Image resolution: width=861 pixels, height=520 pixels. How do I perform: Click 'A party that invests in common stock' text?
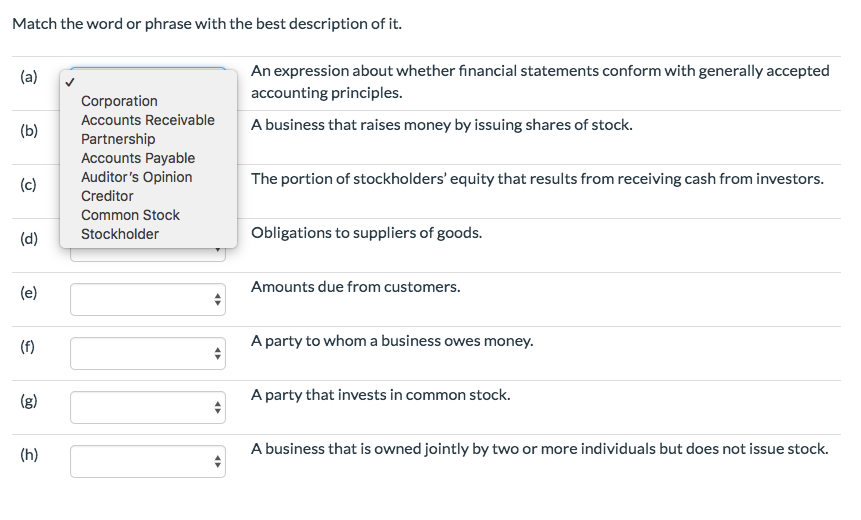380,395
